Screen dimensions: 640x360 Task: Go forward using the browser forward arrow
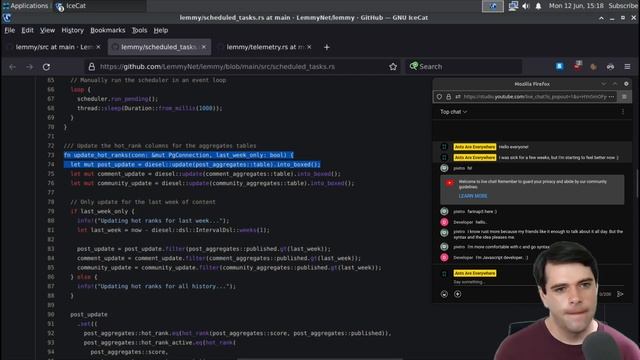pyautogui.click(x=29, y=67)
